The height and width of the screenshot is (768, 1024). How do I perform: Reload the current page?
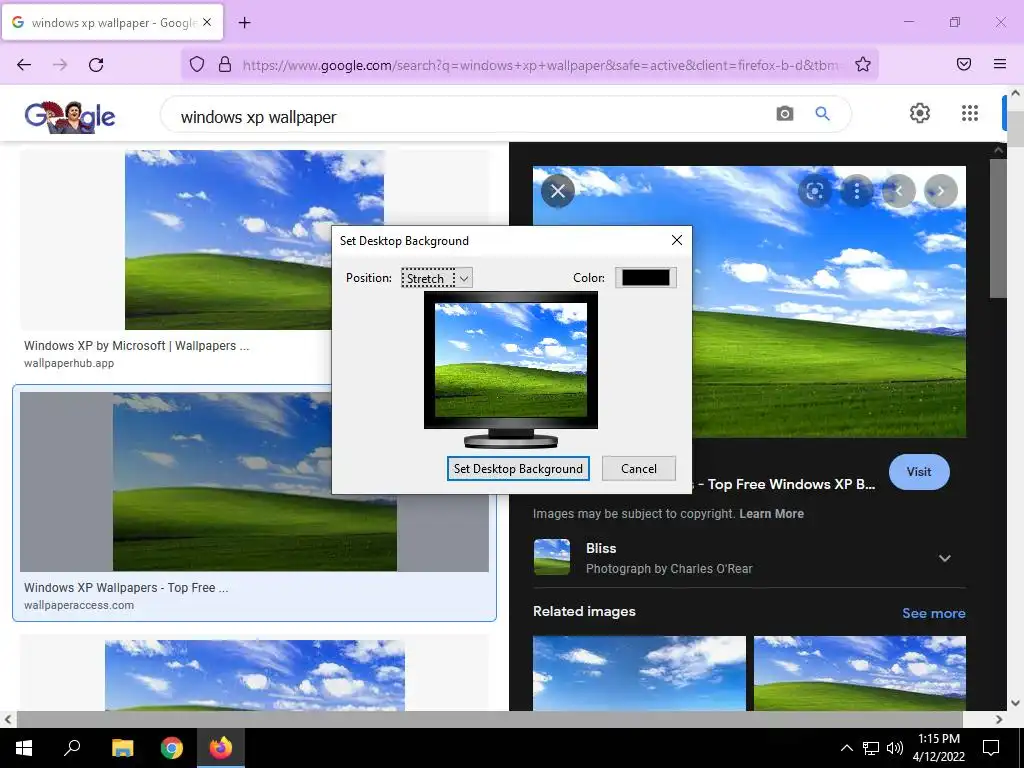pos(96,64)
